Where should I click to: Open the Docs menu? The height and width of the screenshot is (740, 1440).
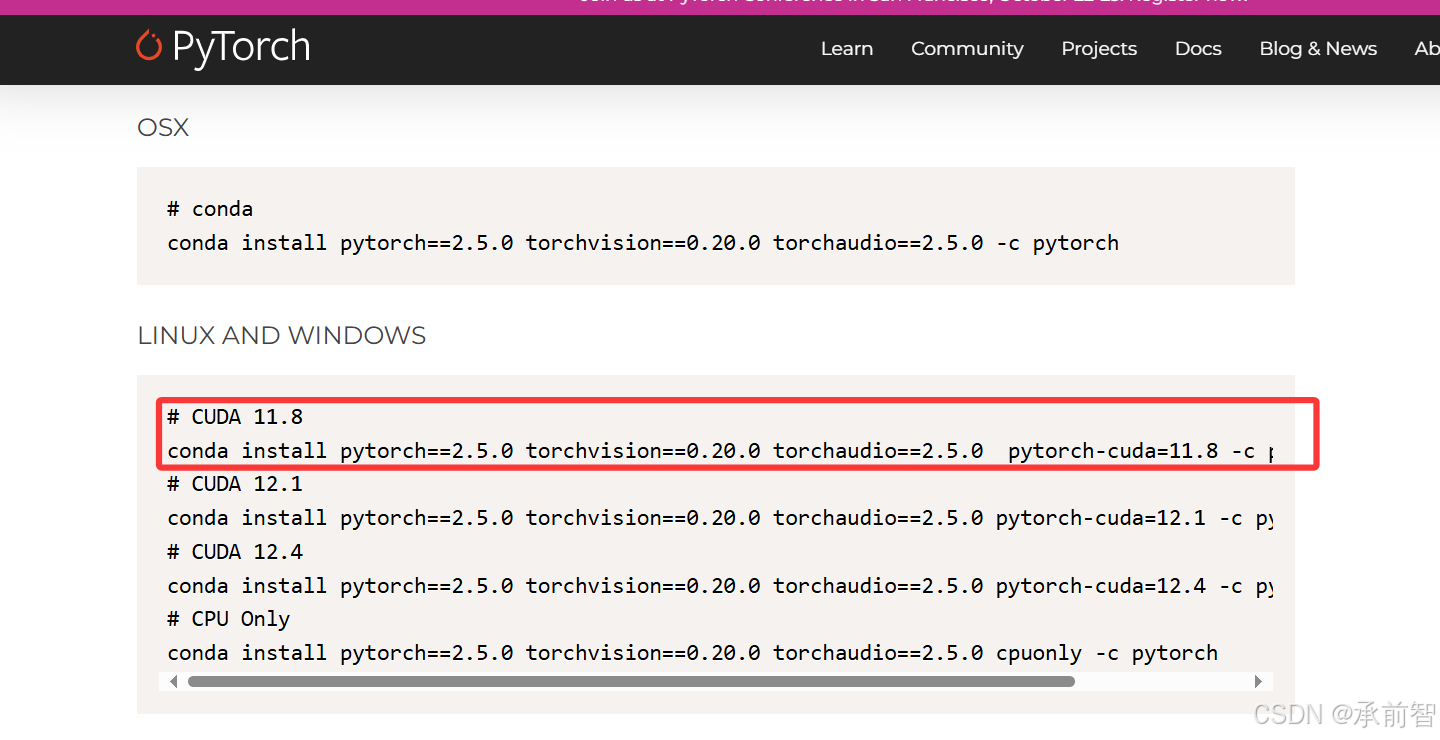tap(1198, 49)
